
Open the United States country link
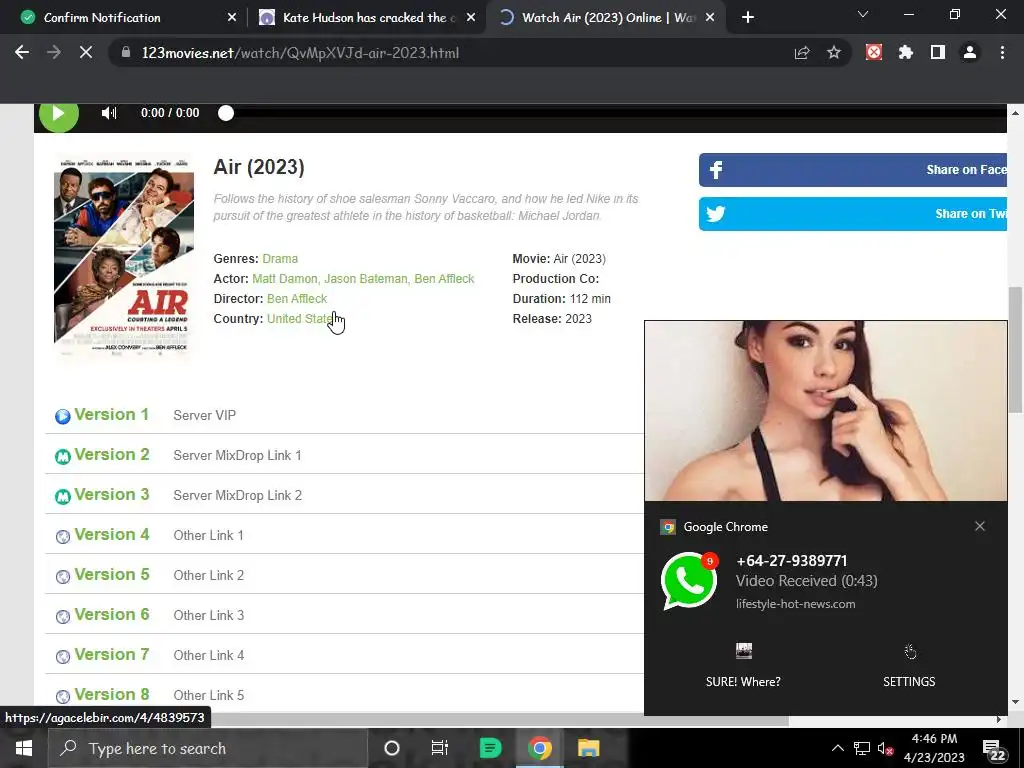(x=301, y=319)
